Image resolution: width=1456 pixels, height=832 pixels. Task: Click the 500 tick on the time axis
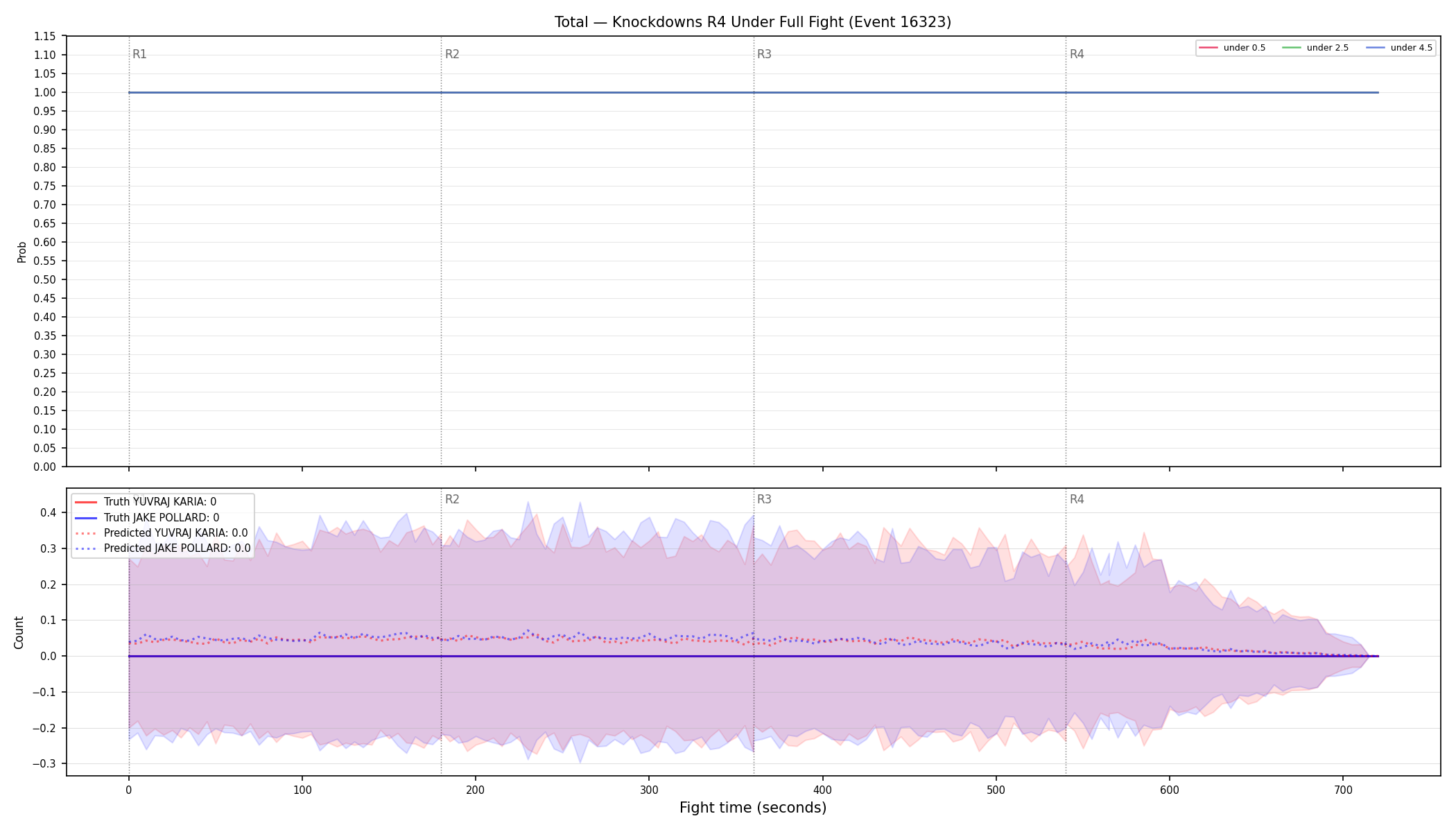coord(996,790)
